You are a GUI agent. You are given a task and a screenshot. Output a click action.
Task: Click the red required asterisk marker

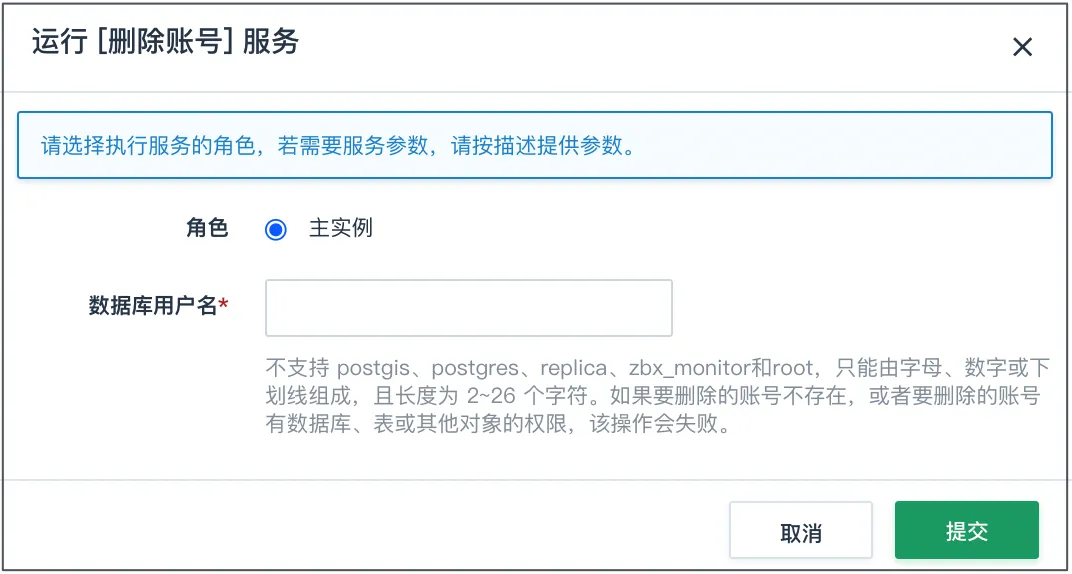[x=224, y=305]
